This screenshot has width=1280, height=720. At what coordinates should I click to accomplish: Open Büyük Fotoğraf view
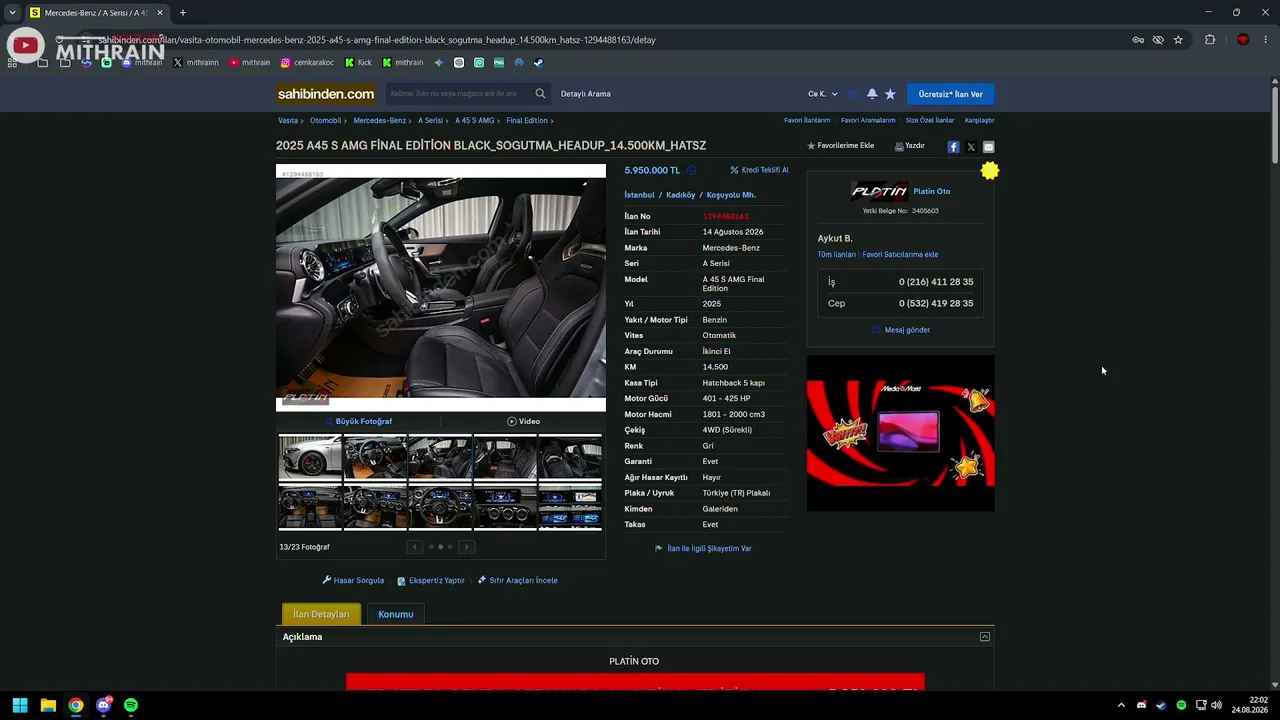coord(358,421)
